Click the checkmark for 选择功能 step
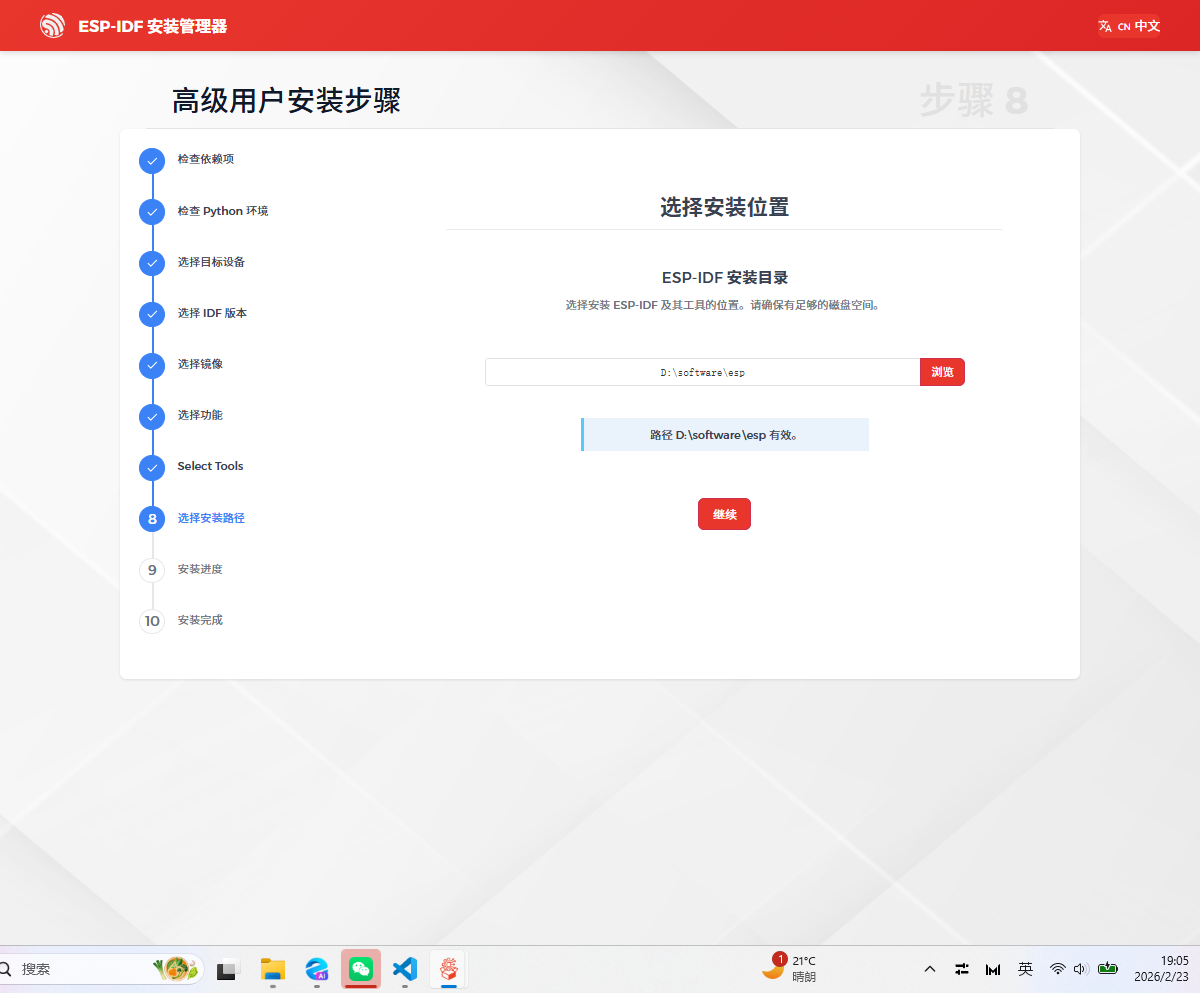This screenshot has width=1200, height=993. click(152, 416)
